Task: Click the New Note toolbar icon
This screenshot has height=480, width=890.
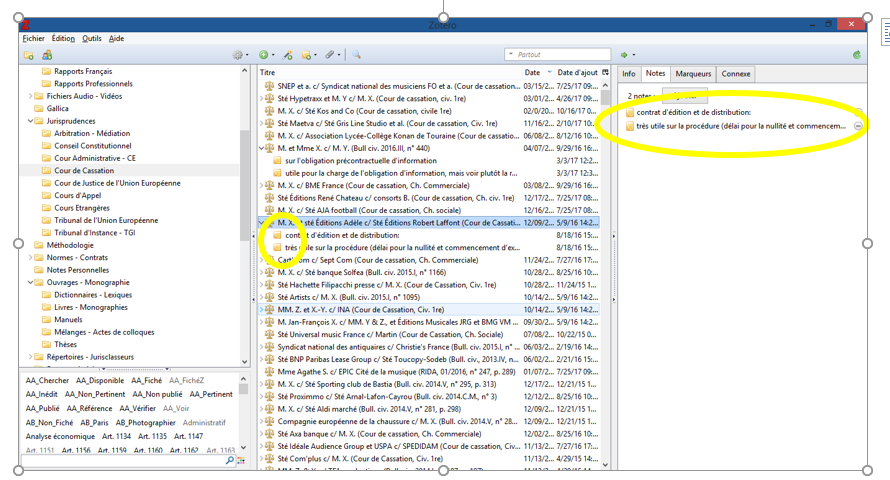Action: point(307,55)
